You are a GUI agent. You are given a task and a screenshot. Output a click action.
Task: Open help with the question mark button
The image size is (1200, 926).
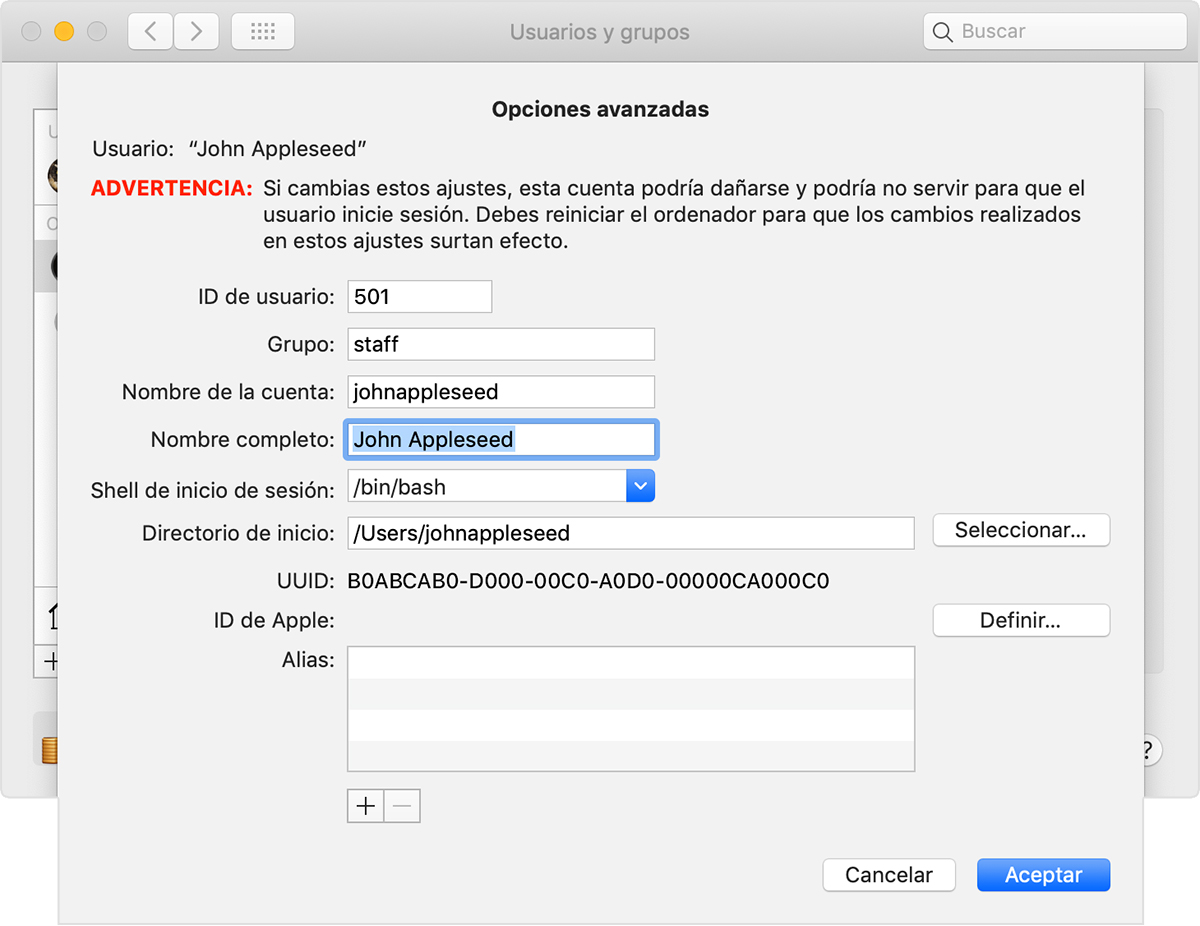pyautogui.click(x=1149, y=749)
